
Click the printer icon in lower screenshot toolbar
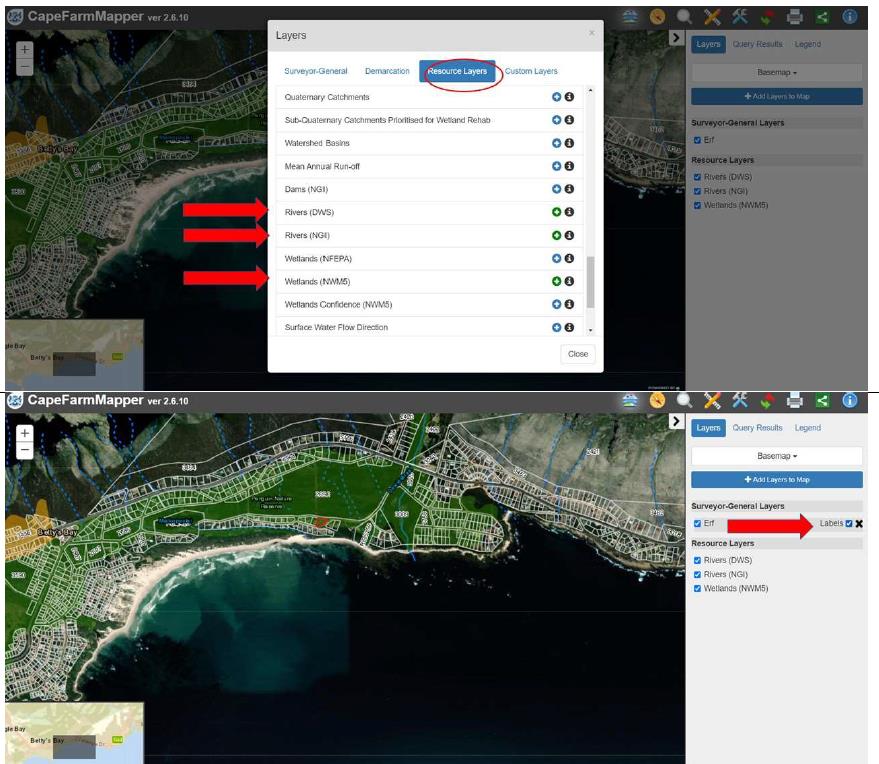tap(795, 401)
